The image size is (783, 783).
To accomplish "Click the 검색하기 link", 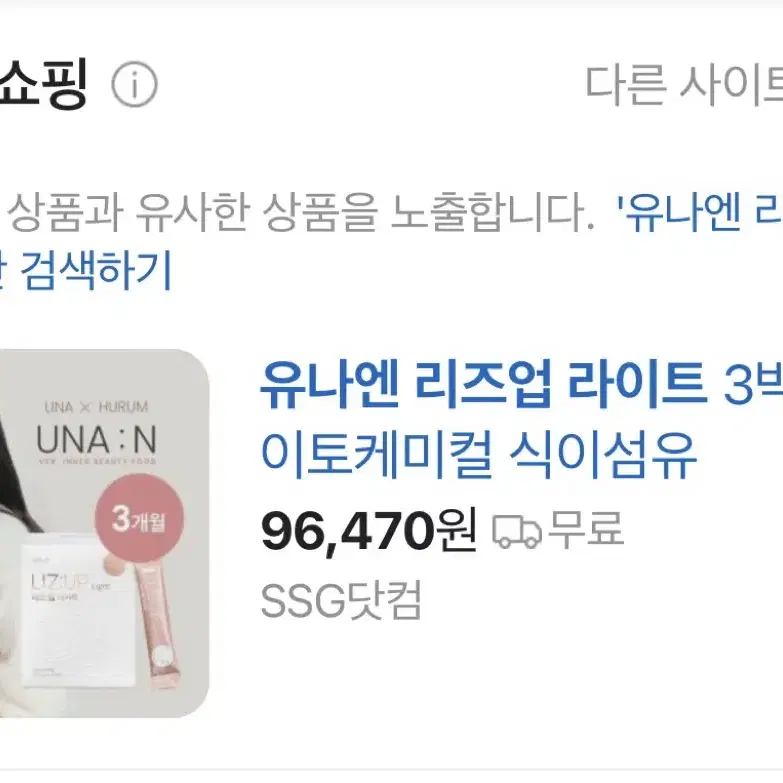I will (96, 271).
